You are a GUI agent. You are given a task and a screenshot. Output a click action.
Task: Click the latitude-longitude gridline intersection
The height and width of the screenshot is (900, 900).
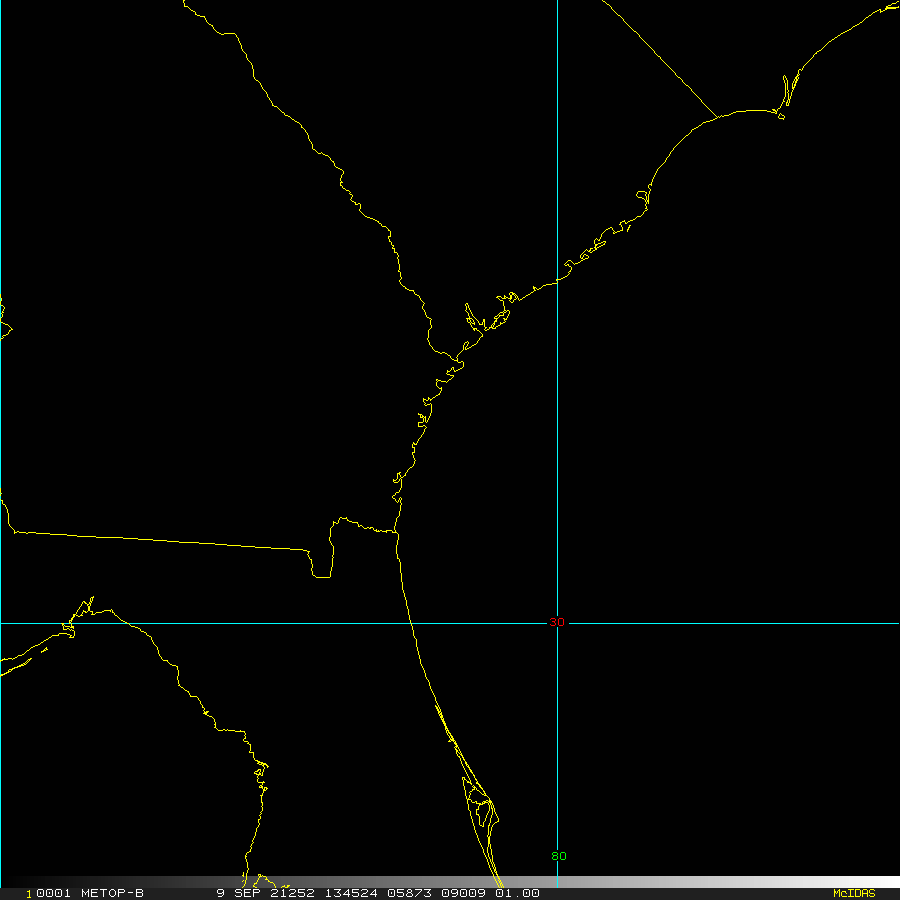click(x=557, y=622)
